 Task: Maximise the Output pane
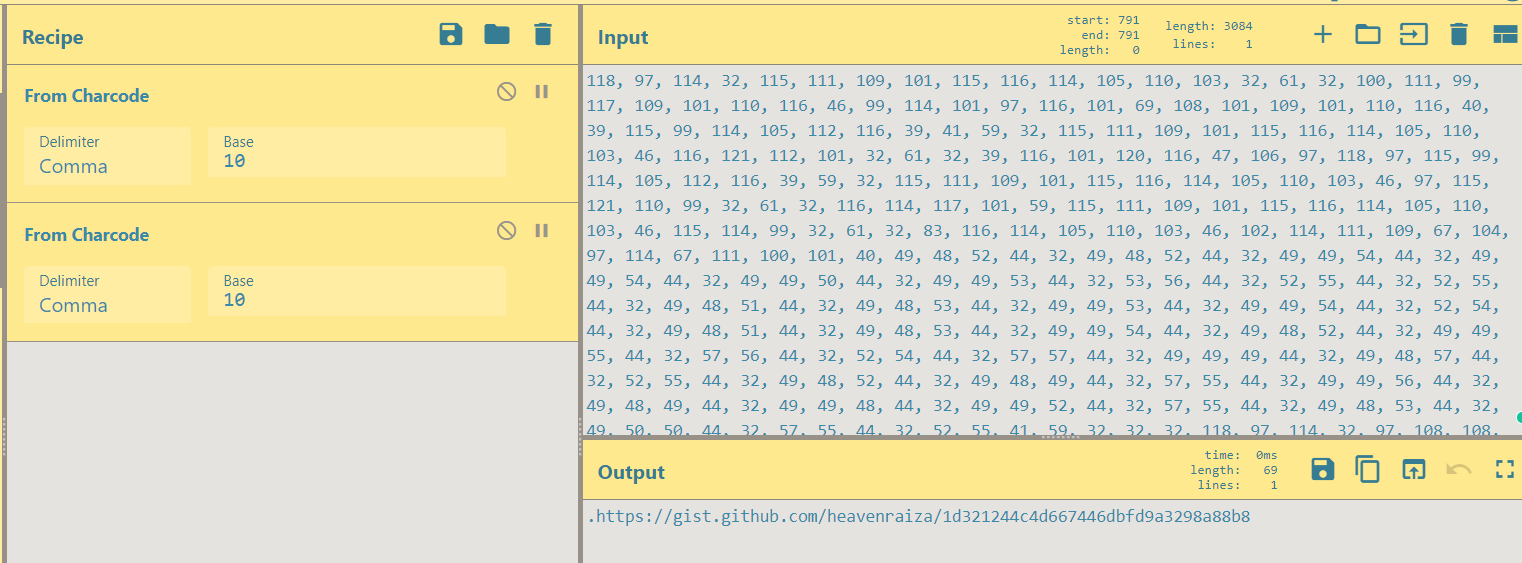click(1504, 469)
